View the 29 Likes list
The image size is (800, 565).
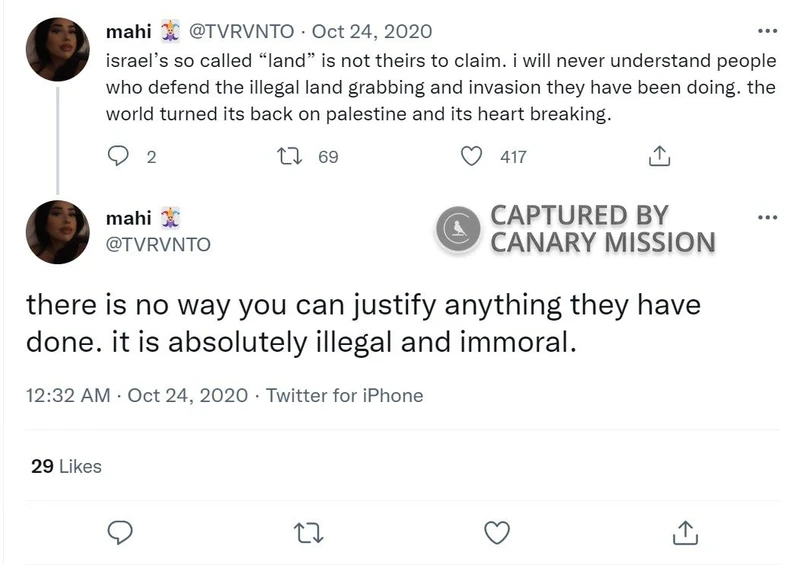(x=66, y=466)
